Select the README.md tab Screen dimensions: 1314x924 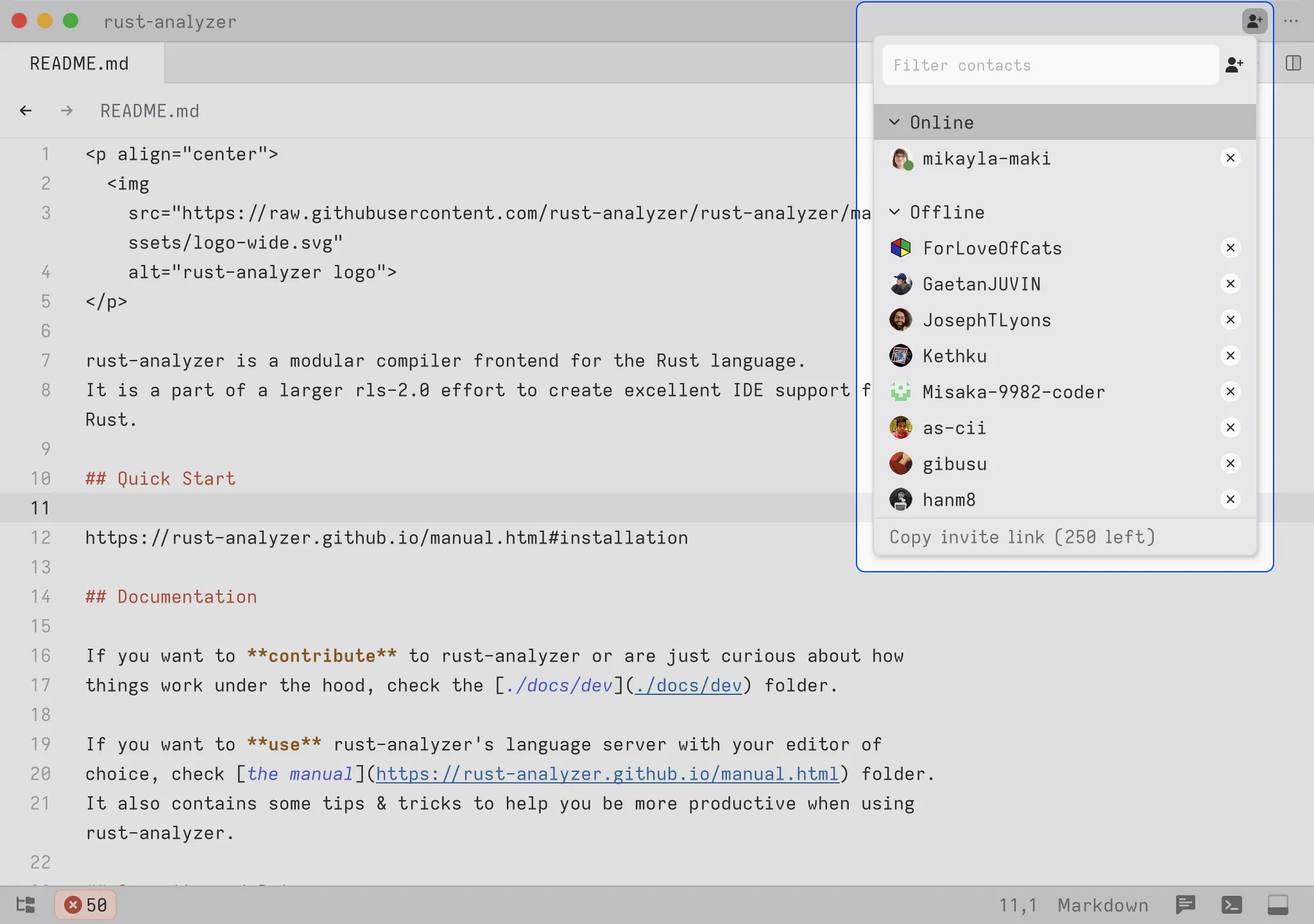(x=80, y=63)
